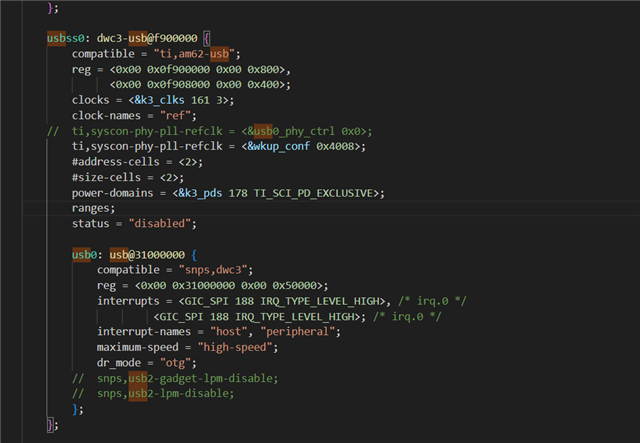Click the &k3_pds power-domain reference

200,193
